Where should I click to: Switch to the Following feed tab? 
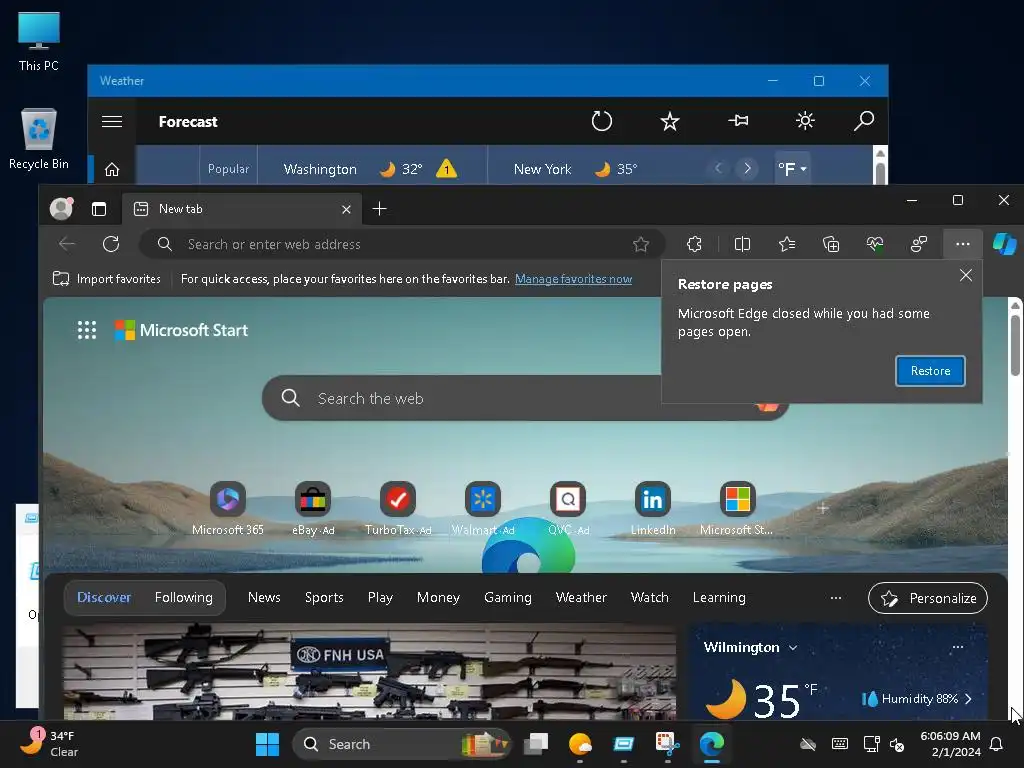pos(184,598)
